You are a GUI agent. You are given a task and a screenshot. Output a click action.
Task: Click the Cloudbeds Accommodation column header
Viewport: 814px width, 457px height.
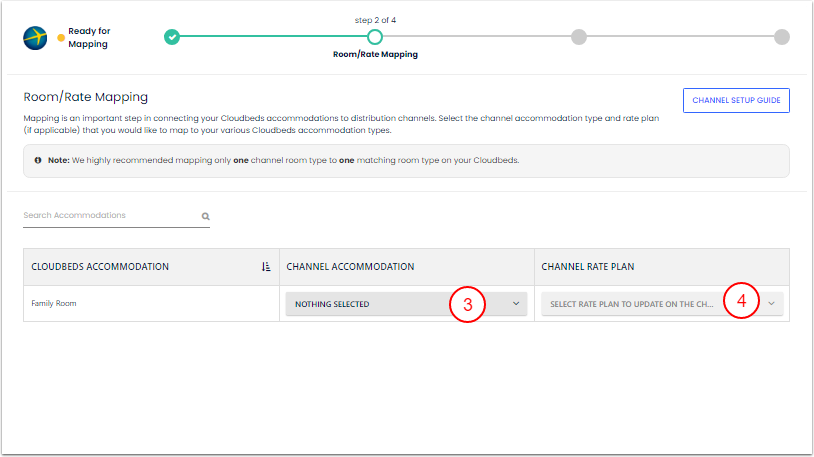coord(100,267)
